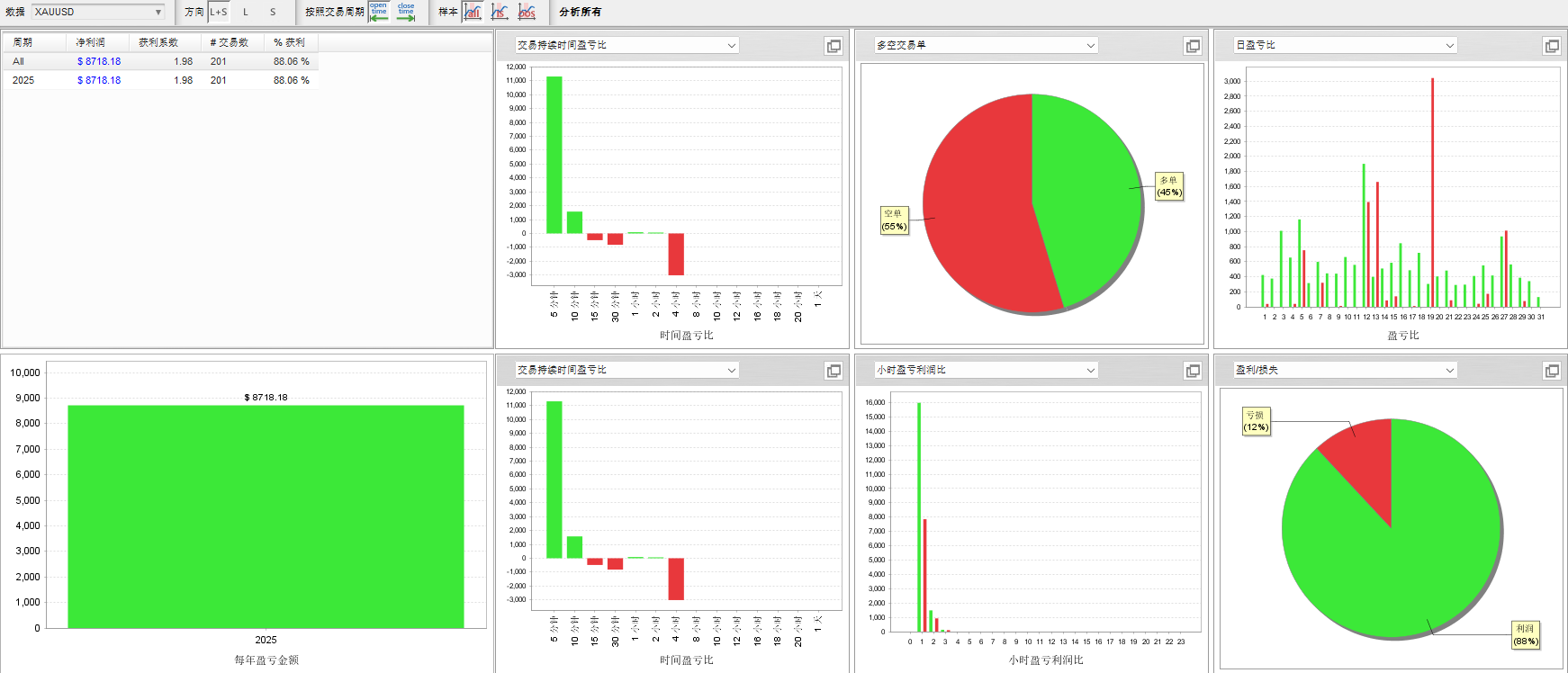Open the 多空交易单 chart type dropdown
The height and width of the screenshot is (673, 1568).
tap(1090, 45)
